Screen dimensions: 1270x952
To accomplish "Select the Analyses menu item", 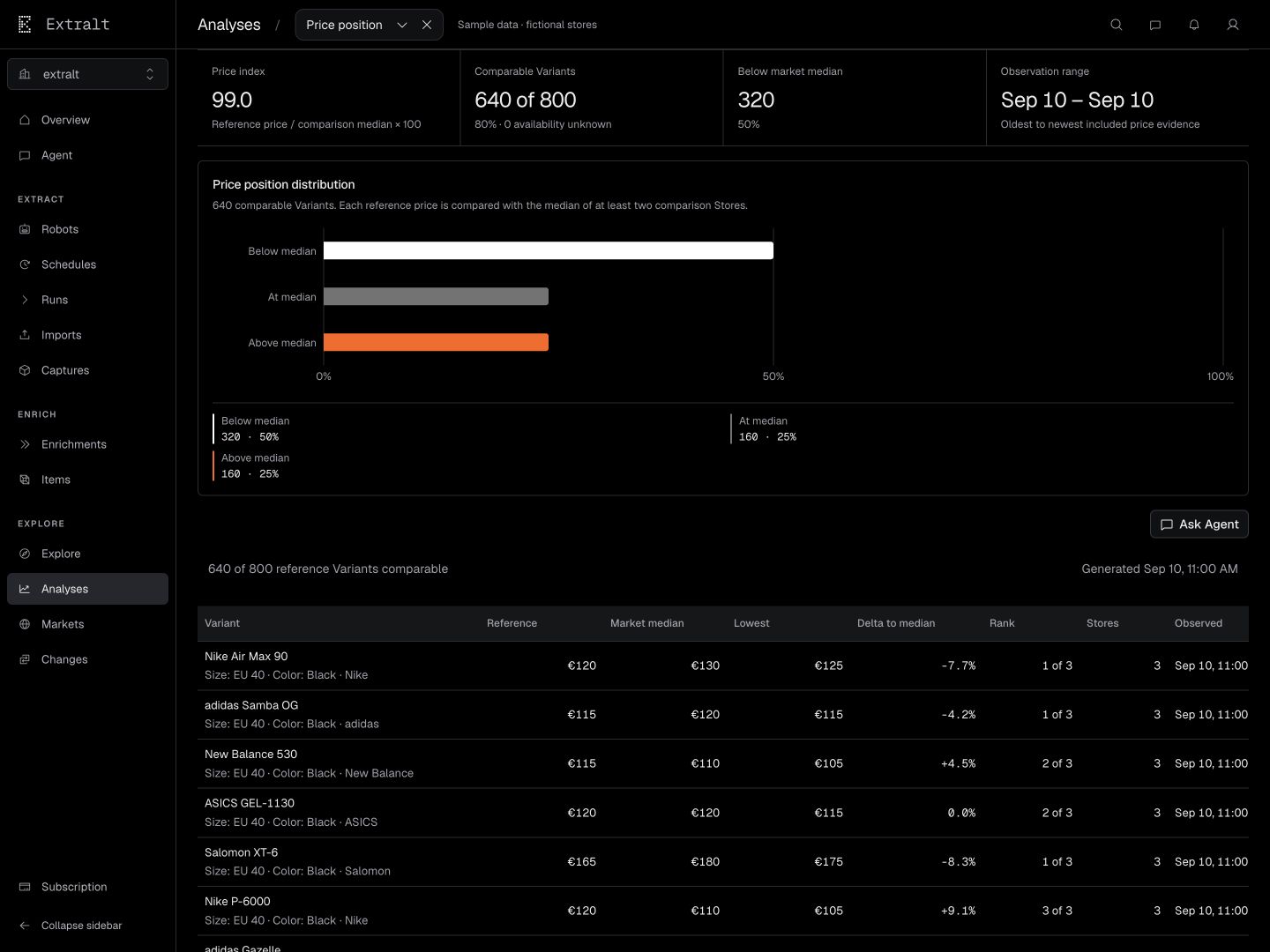I will click(x=87, y=589).
